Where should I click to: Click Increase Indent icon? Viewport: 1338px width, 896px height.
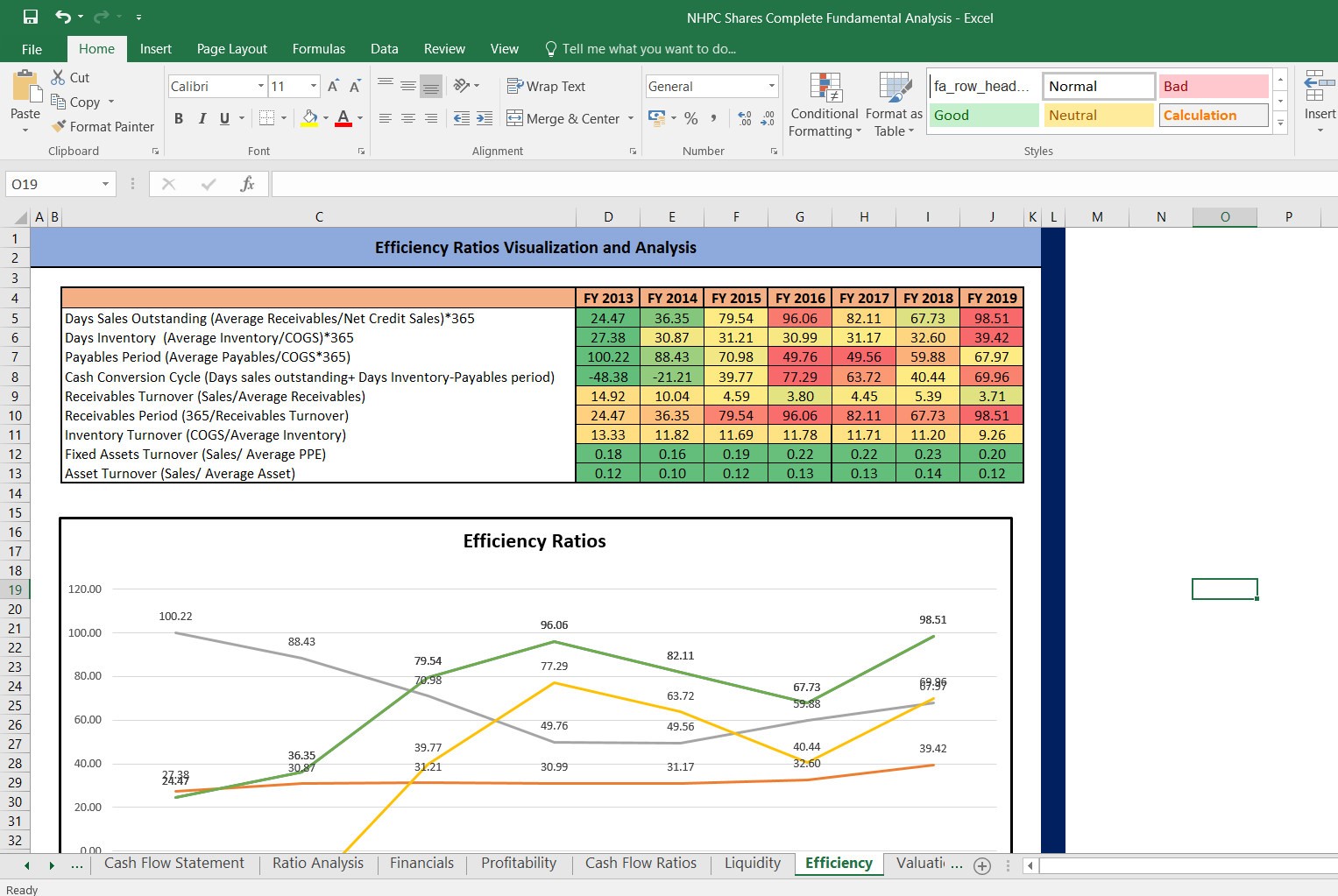pyautogui.click(x=485, y=118)
